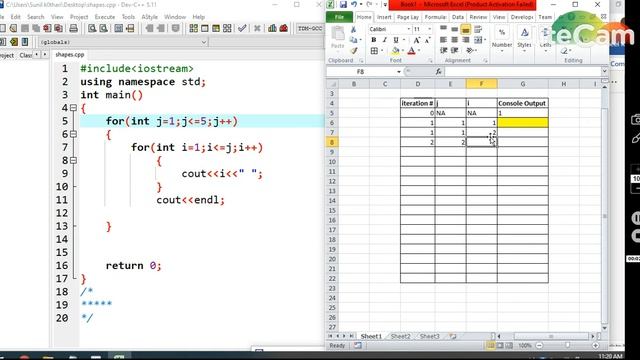This screenshot has height=360, width=640.
Task: Open the Tools menu in Dev-C++
Action: [128, 17]
